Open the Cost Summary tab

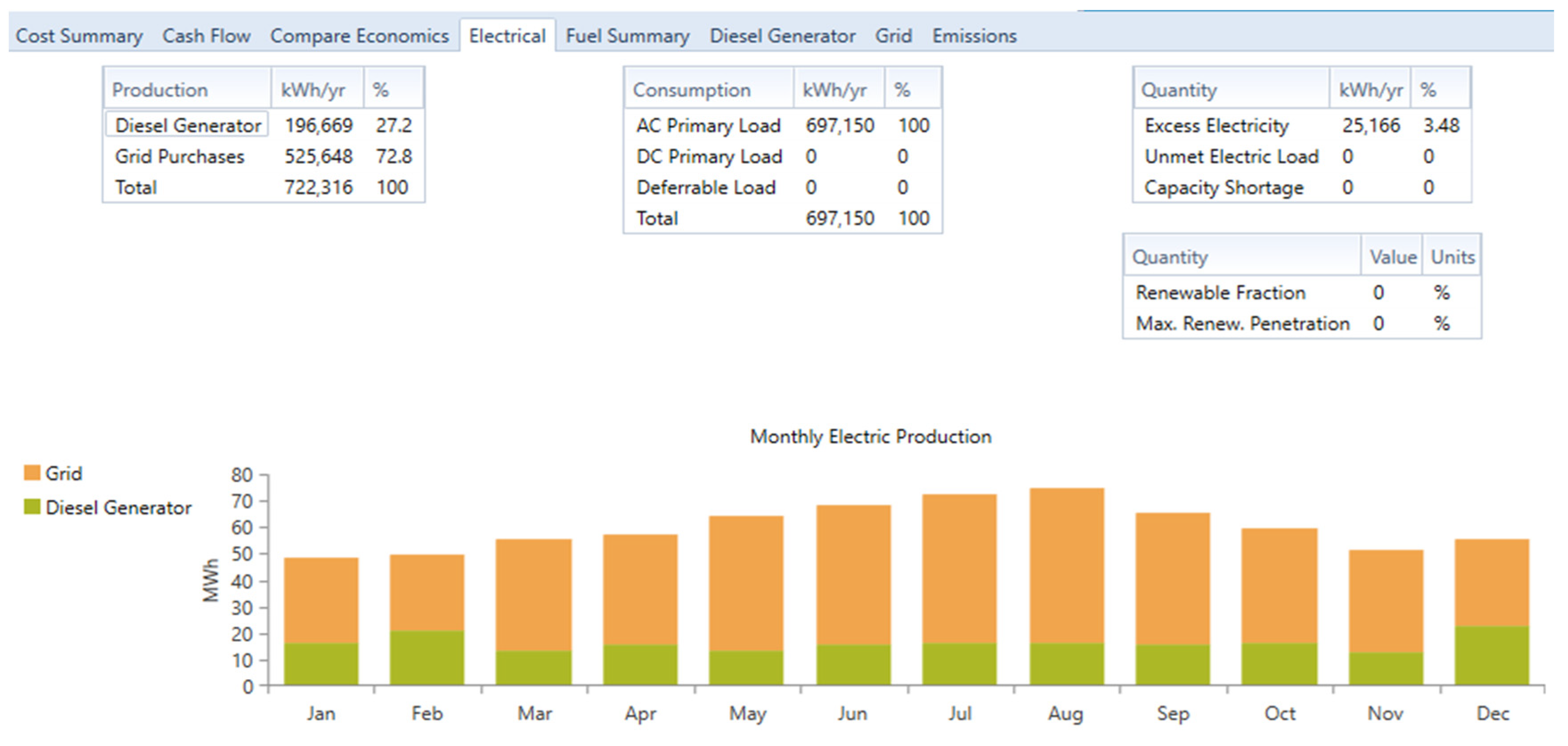pyautogui.click(x=79, y=36)
